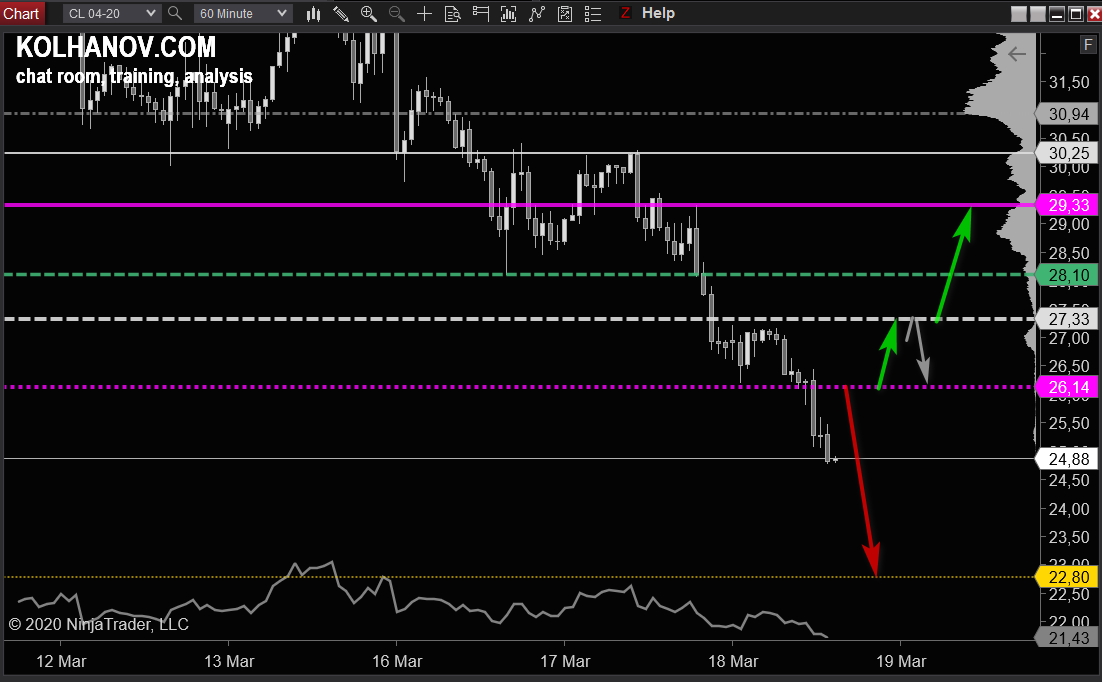Open the strategies line-graph icon
This screenshot has height=682, width=1102.
point(537,13)
